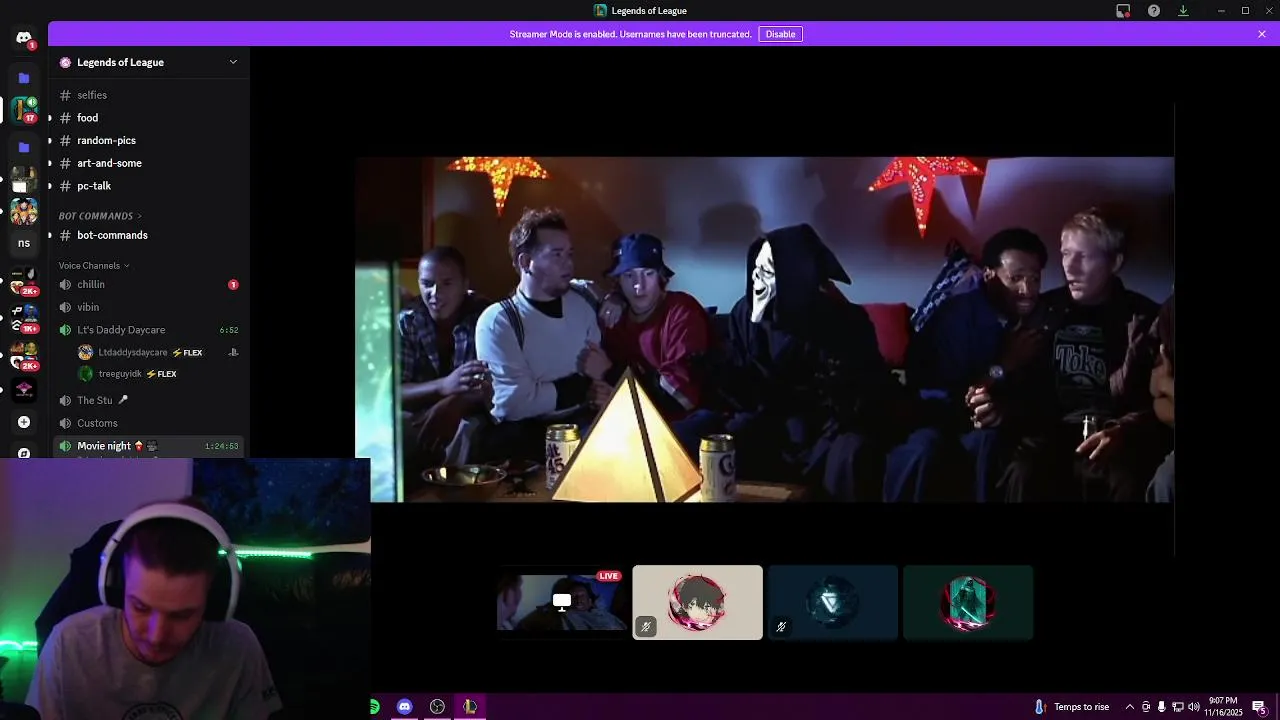The image size is (1280, 720).
Task: Select the anime avatar participant tile
Action: point(697,602)
